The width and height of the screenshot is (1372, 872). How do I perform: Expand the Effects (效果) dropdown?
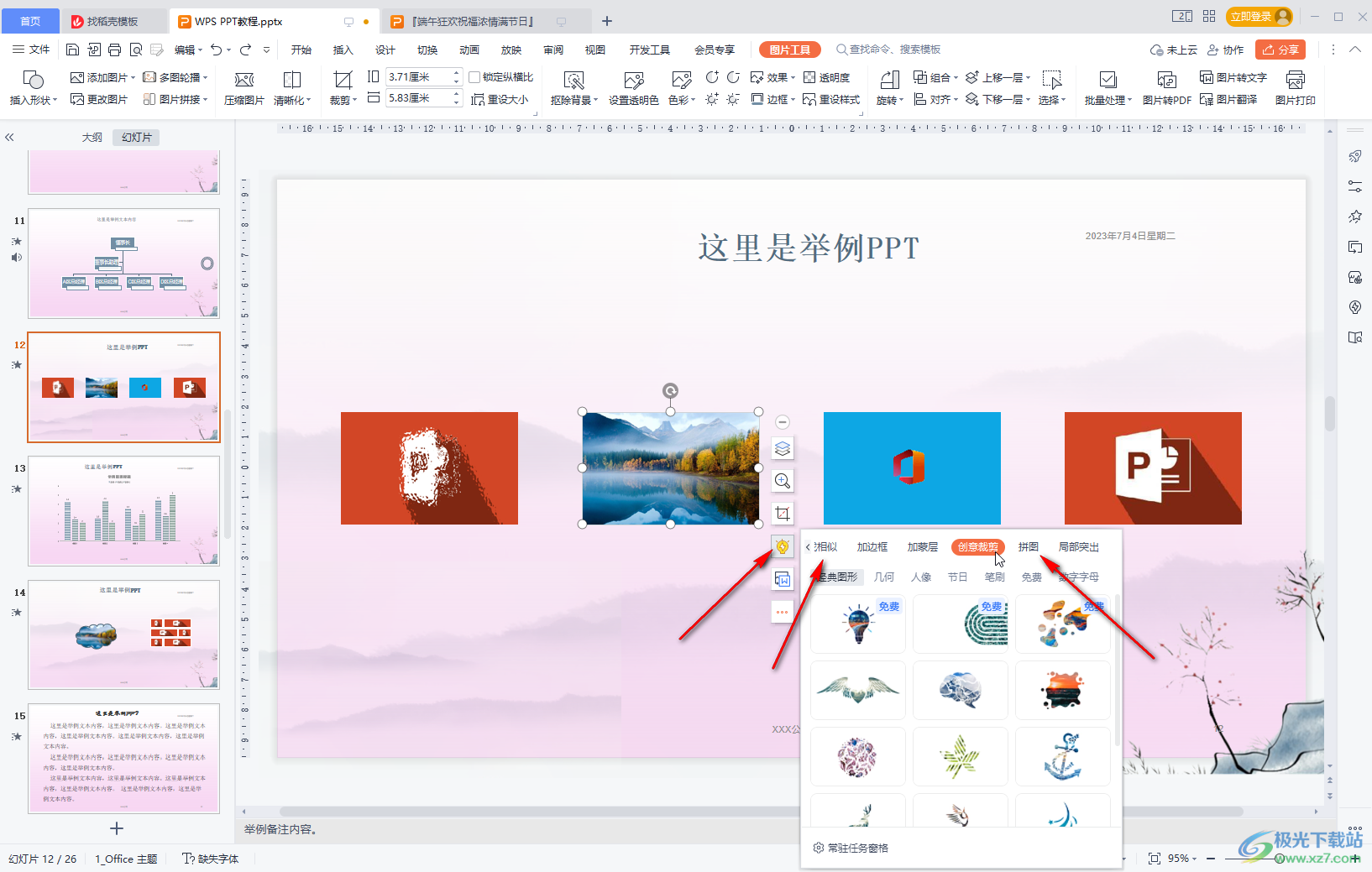click(x=793, y=77)
